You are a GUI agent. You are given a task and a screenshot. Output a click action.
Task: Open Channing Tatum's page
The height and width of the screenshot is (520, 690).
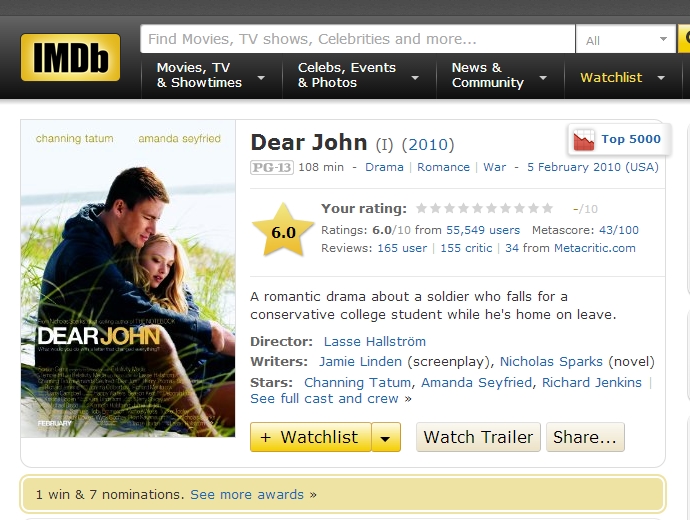[x=357, y=383]
